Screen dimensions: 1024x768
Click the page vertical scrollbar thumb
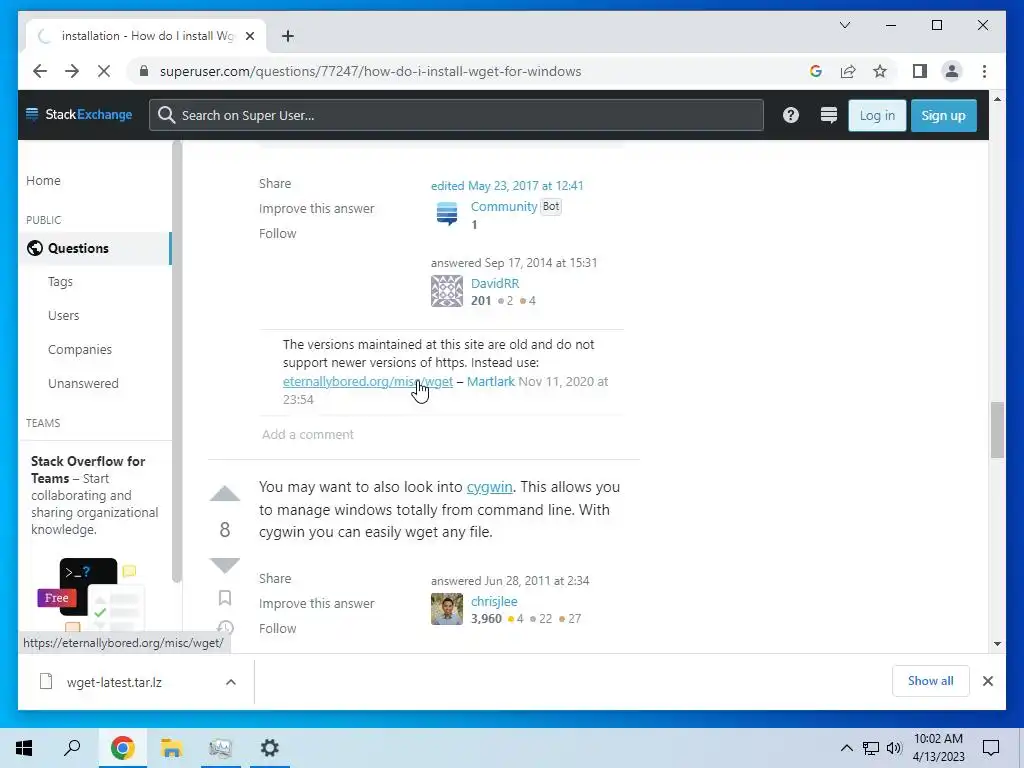pyautogui.click(x=997, y=430)
